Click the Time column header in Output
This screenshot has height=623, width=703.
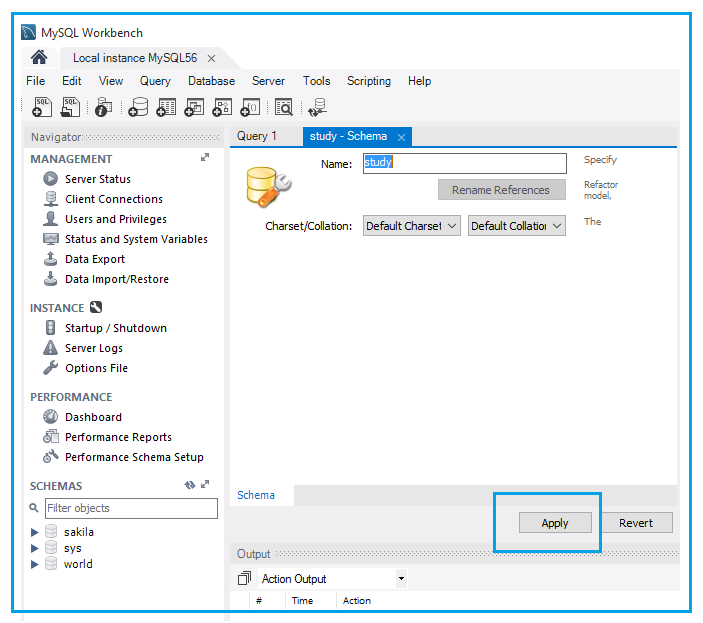pyautogui.click(x=303, y=601)
